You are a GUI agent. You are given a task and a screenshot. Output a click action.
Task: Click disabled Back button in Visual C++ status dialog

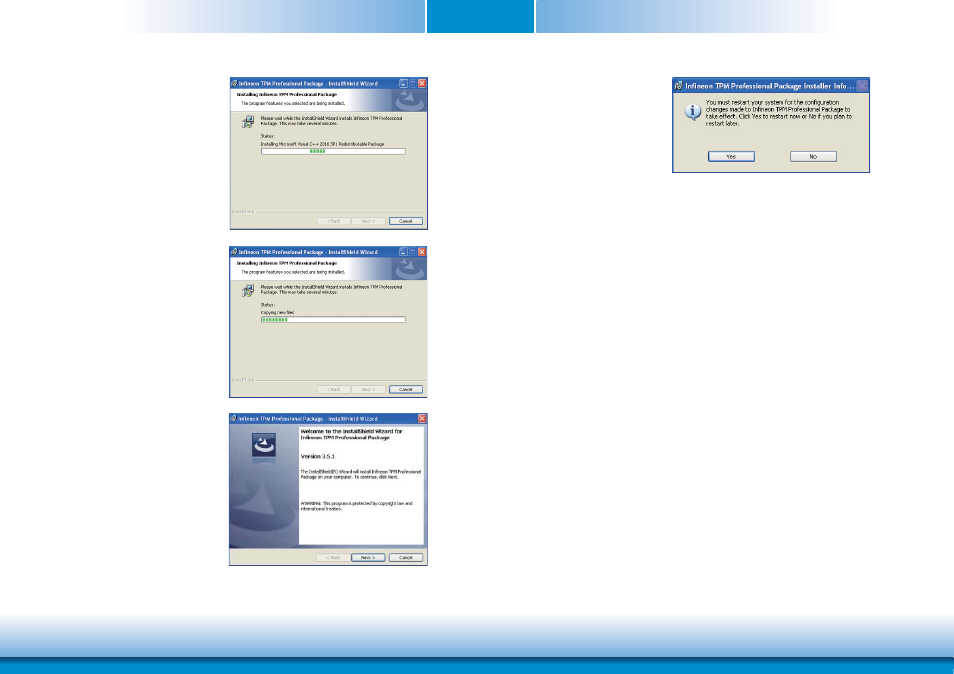point(333,221)
